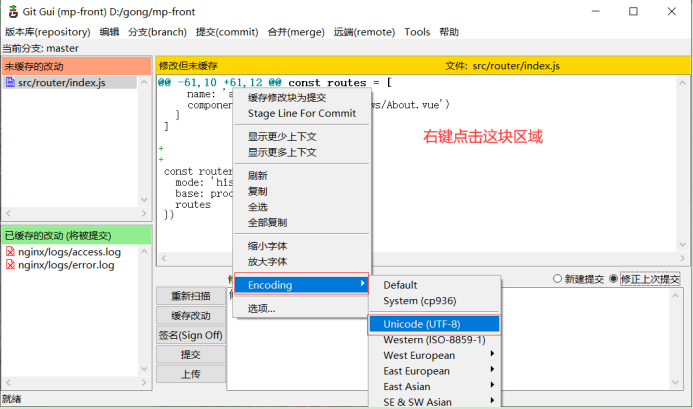Open the 分支(branch) menu
This screenshot has width=693, height=409.
click(157, 32)
